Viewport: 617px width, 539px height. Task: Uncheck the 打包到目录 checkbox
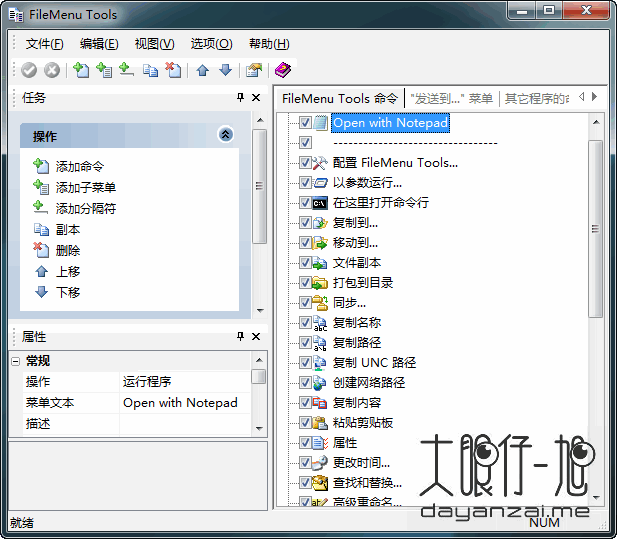pyautogui.click(x=305, y=282)
